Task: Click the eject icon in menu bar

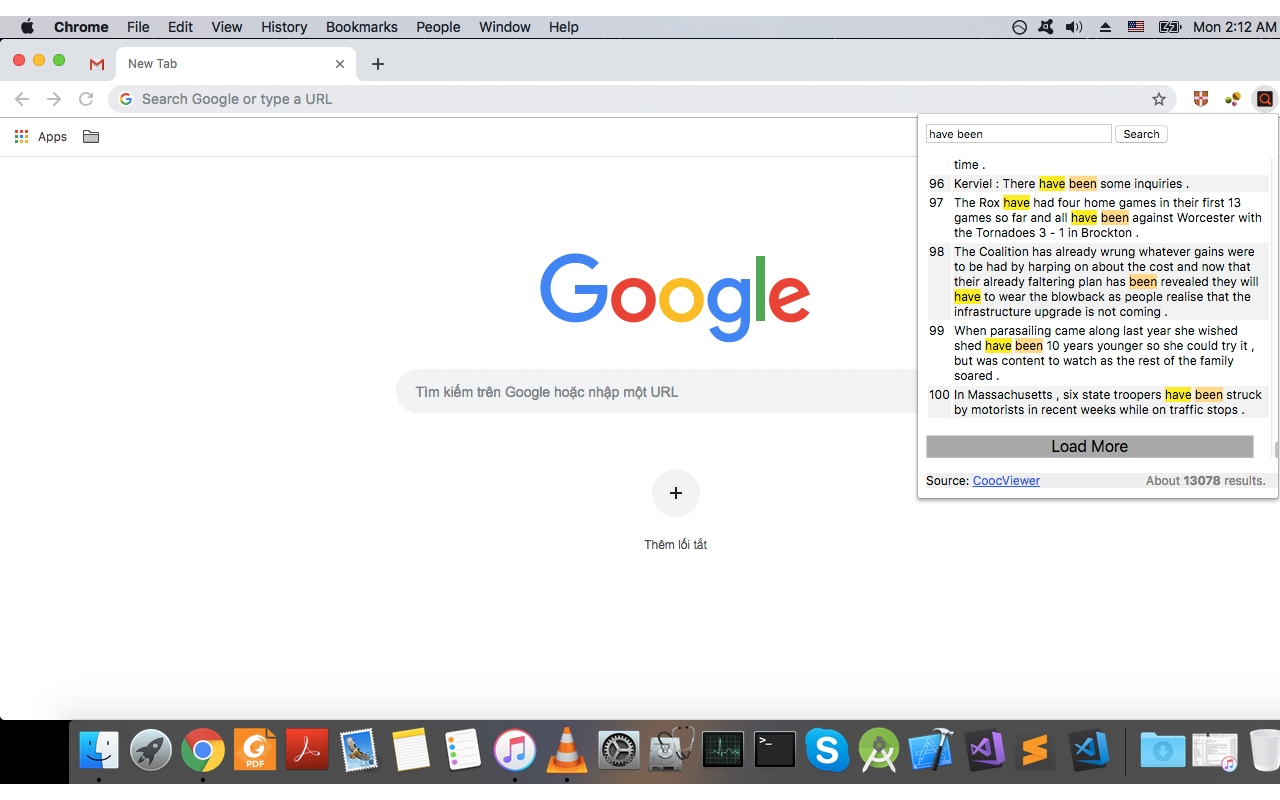Action: point(1105,27)
